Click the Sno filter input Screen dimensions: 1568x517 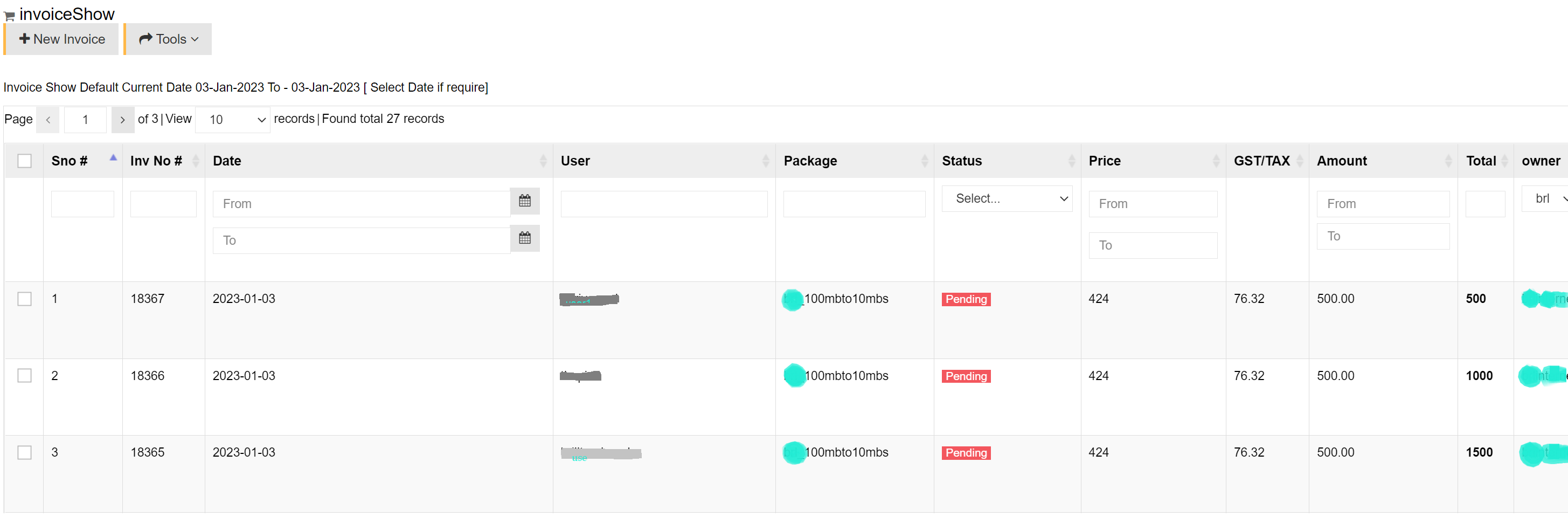(83, 204)
